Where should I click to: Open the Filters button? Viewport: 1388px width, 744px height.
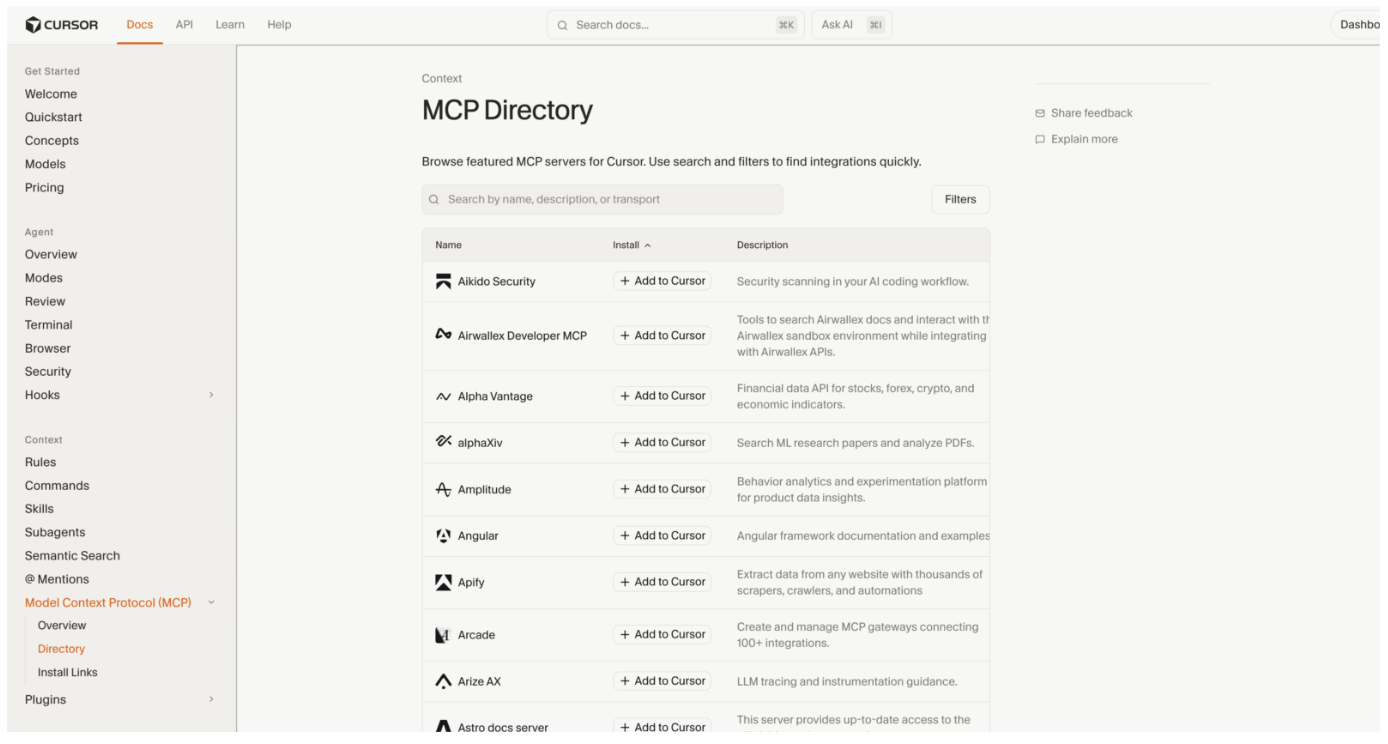[959, 199]
